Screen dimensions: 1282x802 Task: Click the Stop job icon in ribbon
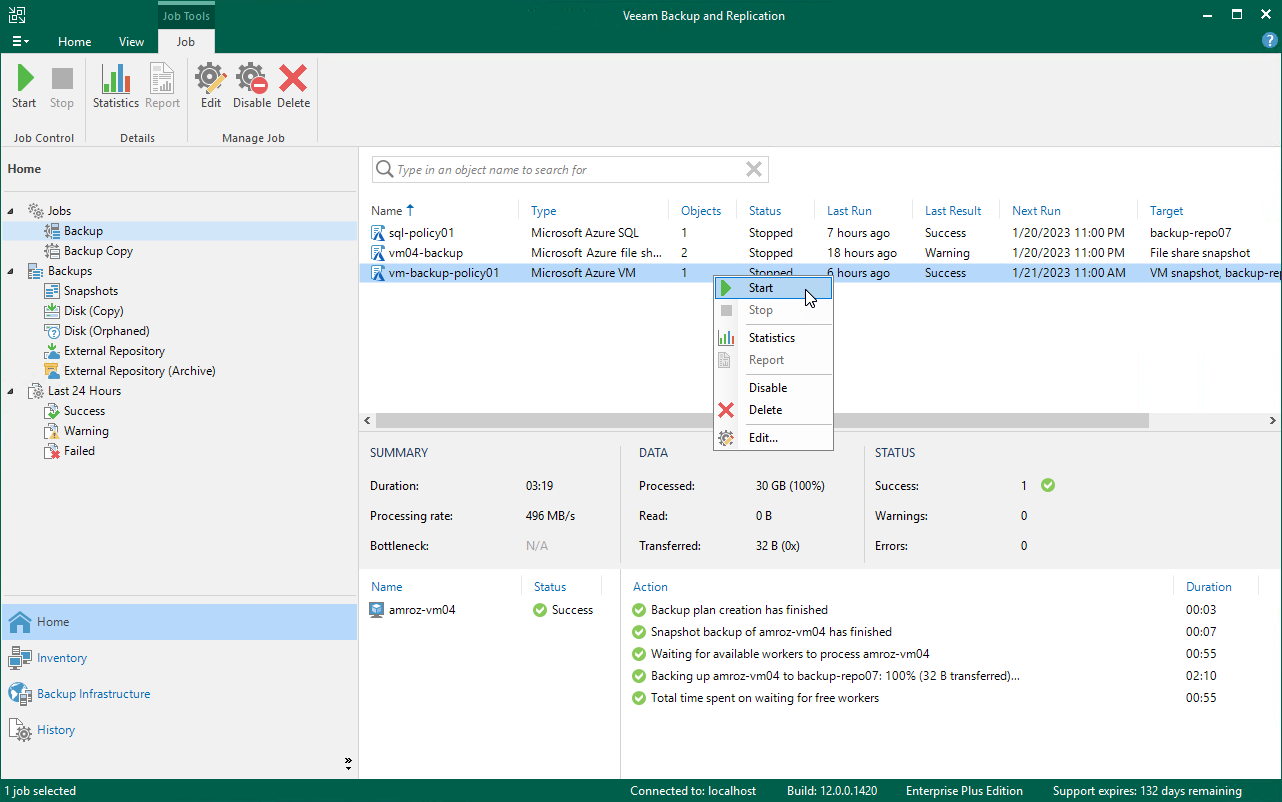pos(62,79)
